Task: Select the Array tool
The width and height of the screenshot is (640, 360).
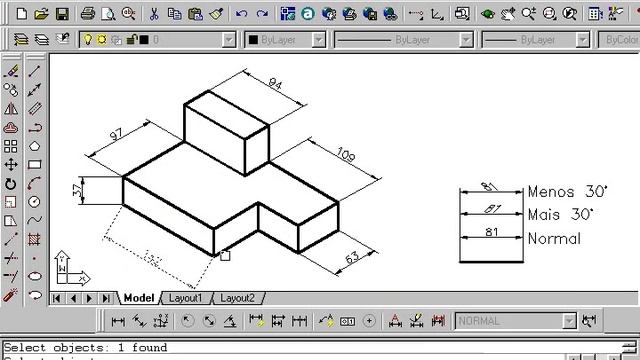Action: click(11, 146)
